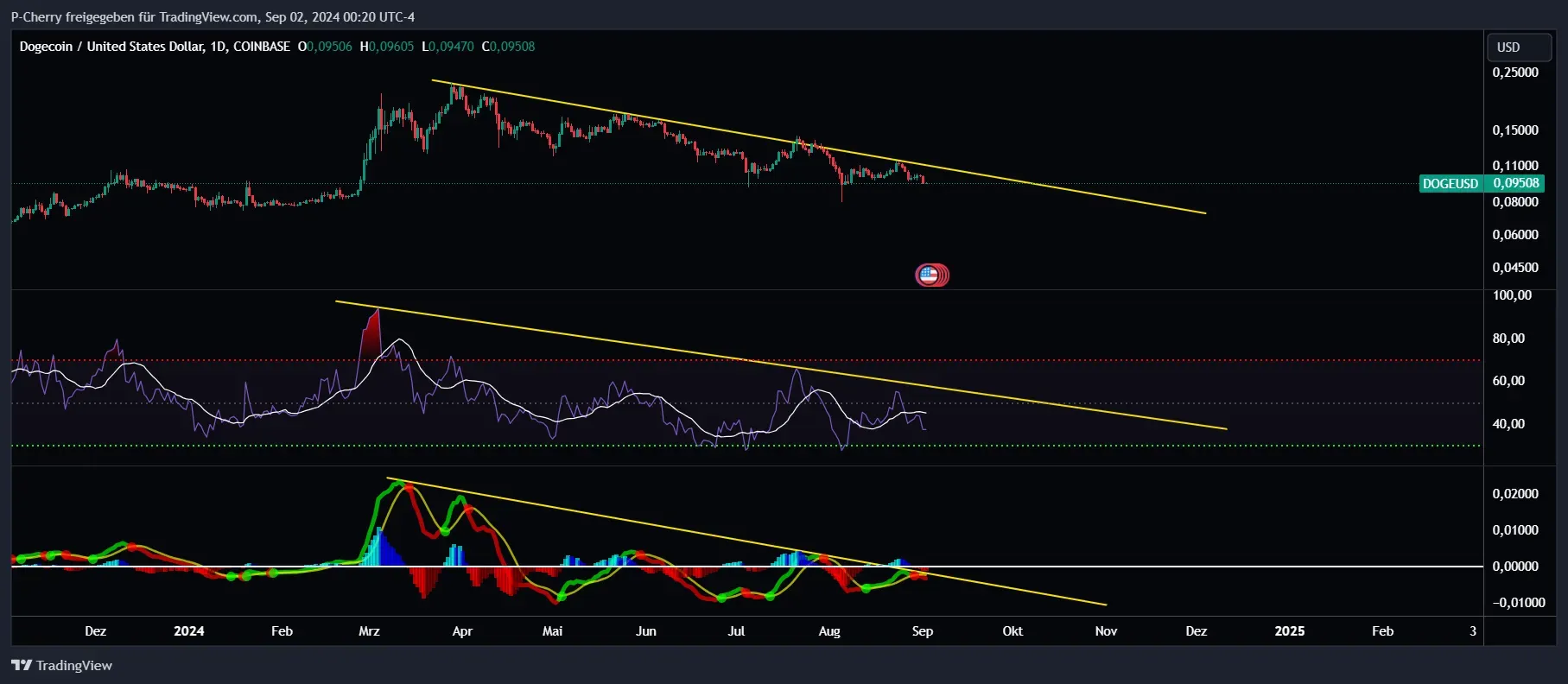
Task: Click the current price 0,09508 label
Action: click(x=1516, y=183)
